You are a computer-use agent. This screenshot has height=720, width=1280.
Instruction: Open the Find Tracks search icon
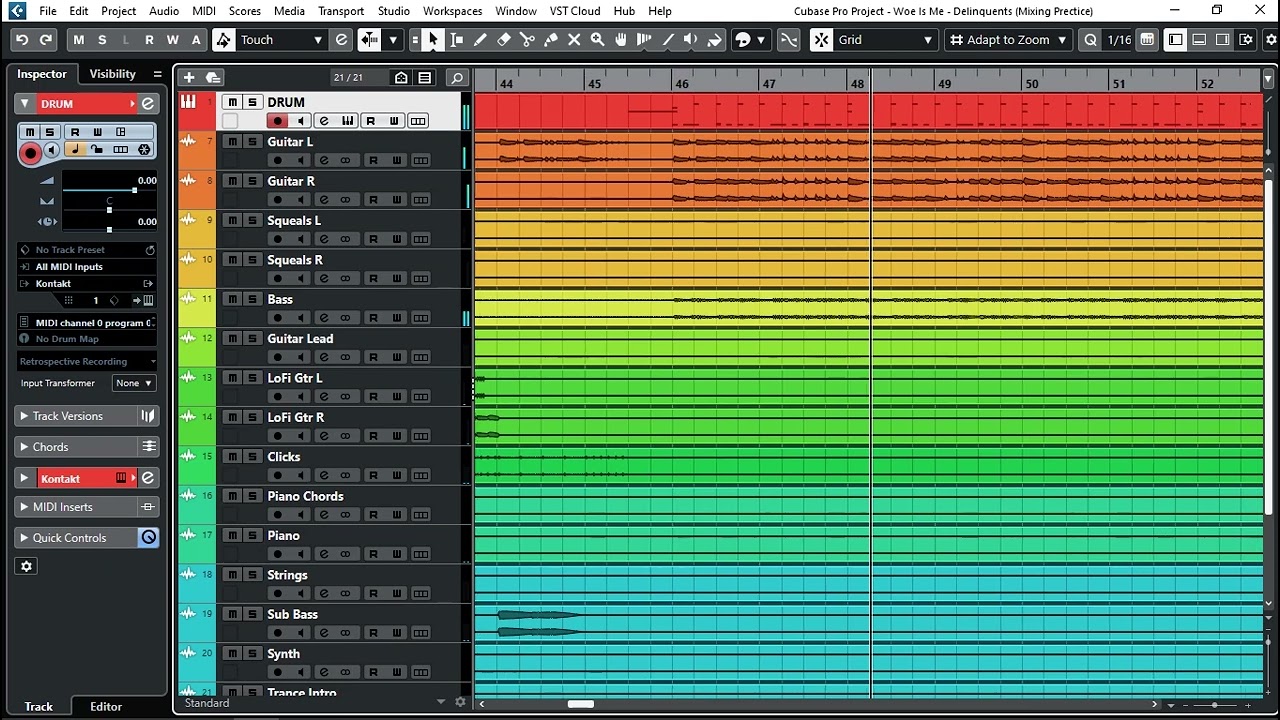457,78
